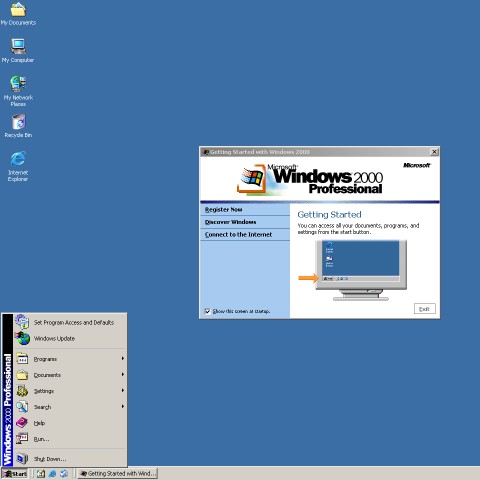Close the Getting Started window
Screen dimensions: 480x480
point(434,152)
